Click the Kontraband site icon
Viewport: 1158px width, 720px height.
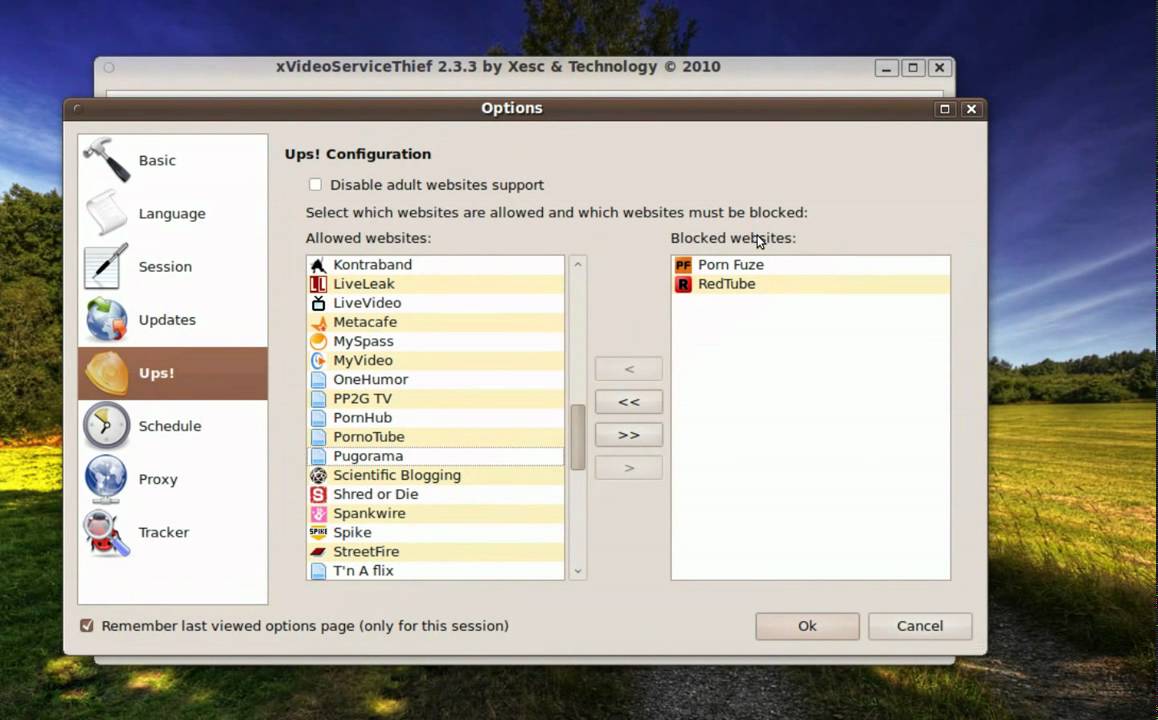click(318, 264)
